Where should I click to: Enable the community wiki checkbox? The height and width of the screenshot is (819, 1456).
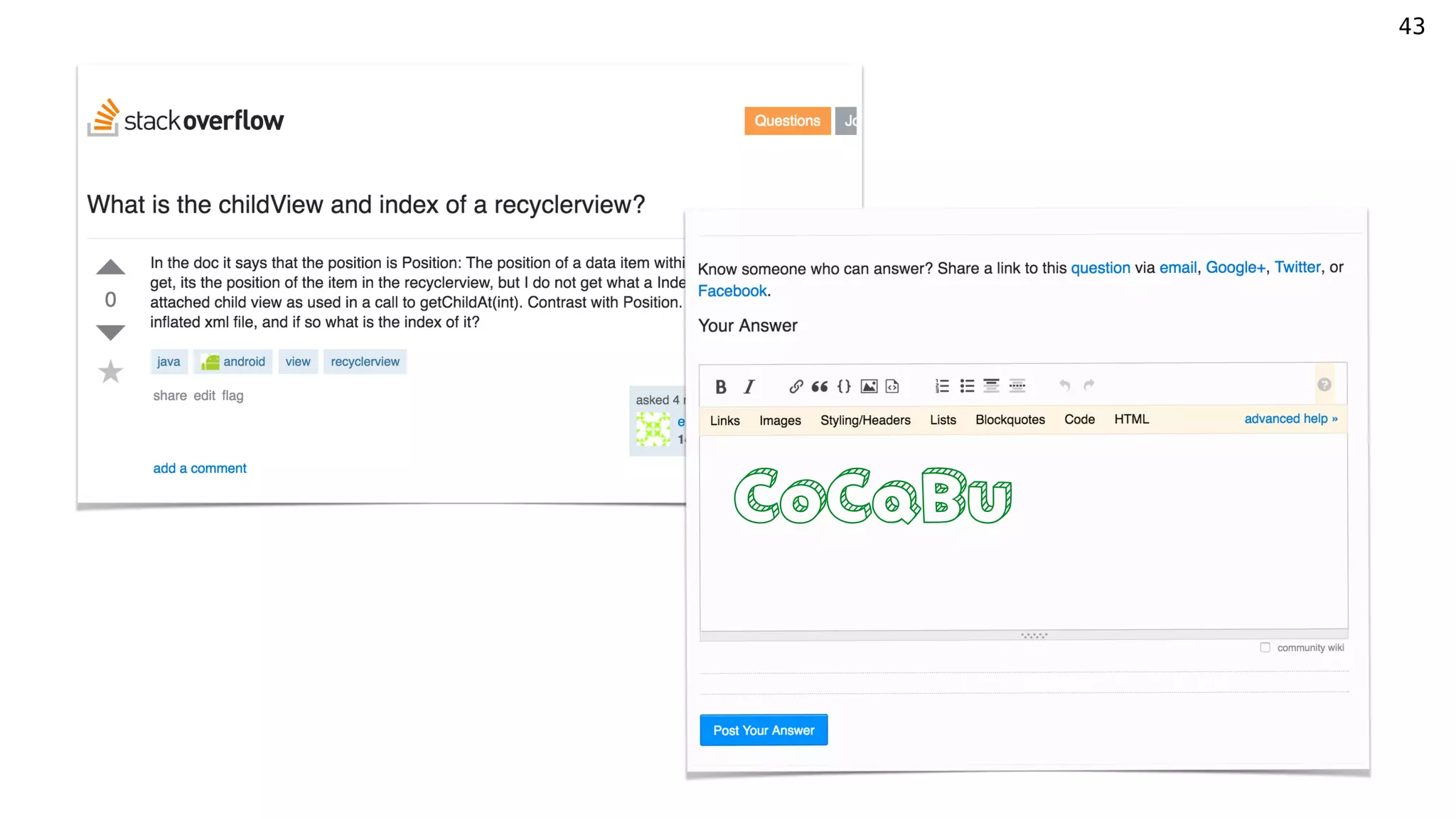[1265, 647]
